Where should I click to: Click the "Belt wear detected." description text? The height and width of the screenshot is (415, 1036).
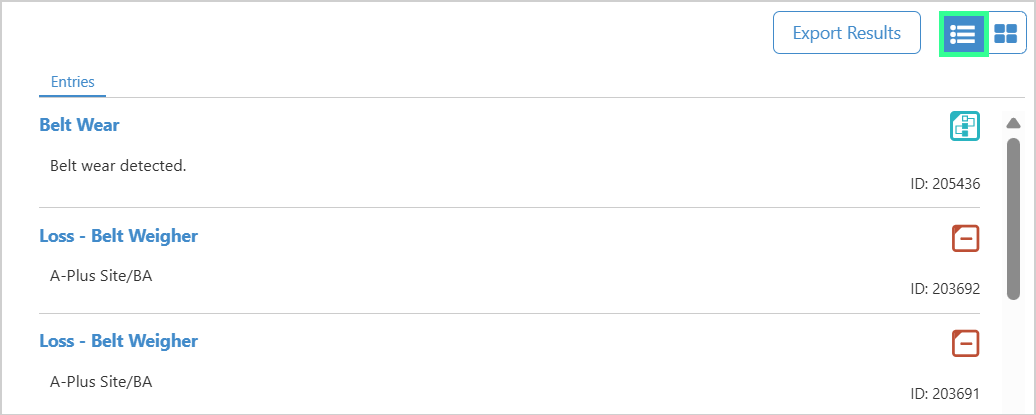tap(118, 165)
